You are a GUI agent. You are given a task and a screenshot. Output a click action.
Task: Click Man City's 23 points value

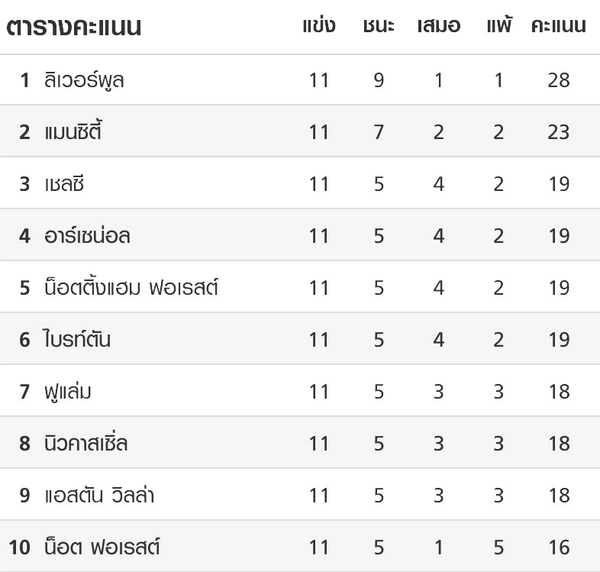point(559,132)
